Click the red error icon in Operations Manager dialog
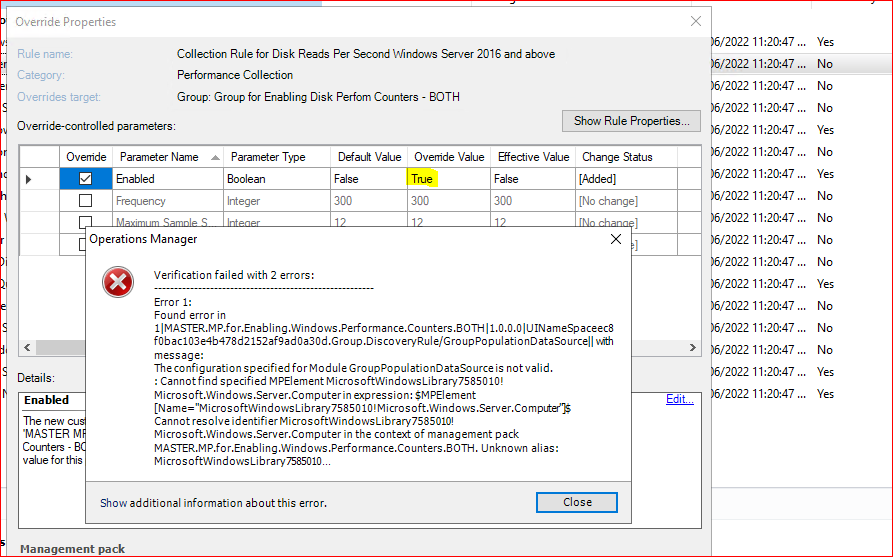Image resolution: width=893 pixels, height=557 pixels. click(x=118, y=282)
